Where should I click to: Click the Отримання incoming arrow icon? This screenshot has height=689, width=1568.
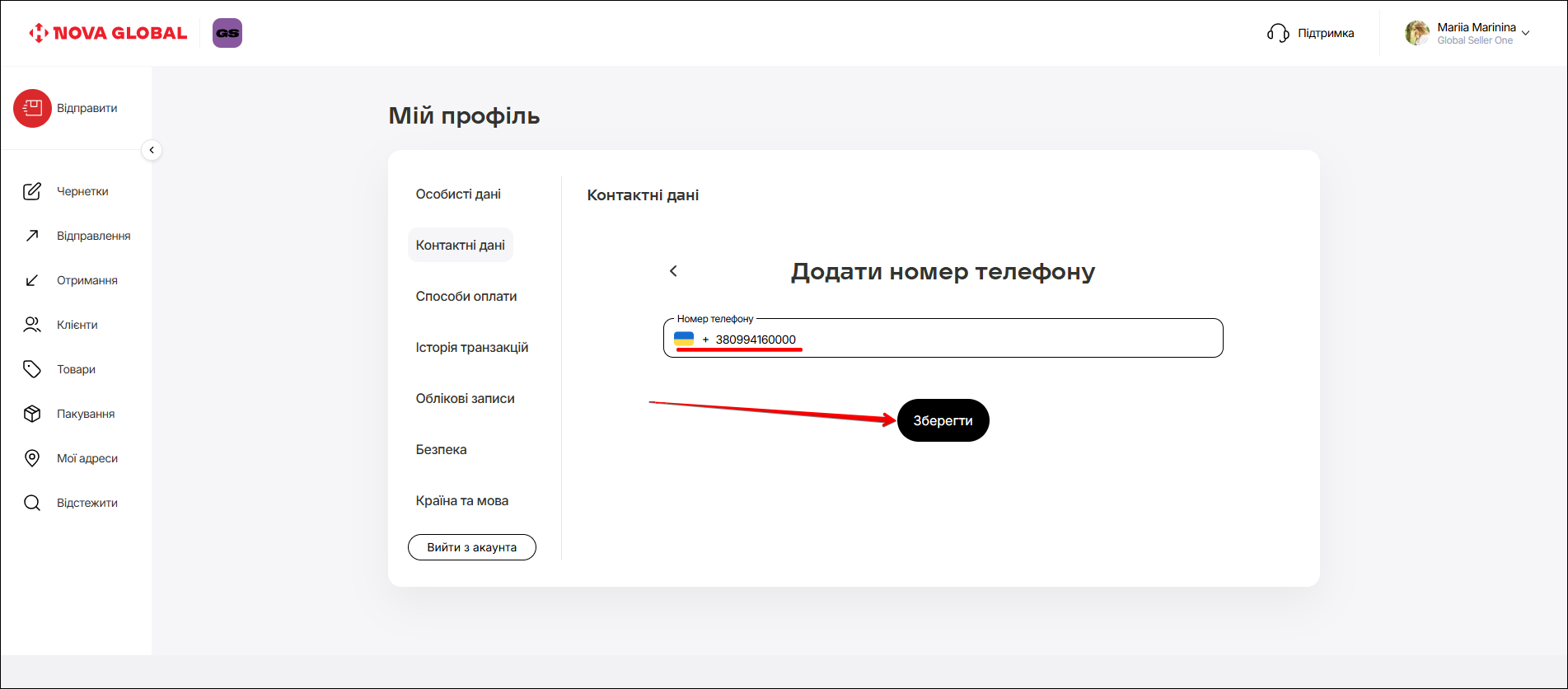click(32, 280)
